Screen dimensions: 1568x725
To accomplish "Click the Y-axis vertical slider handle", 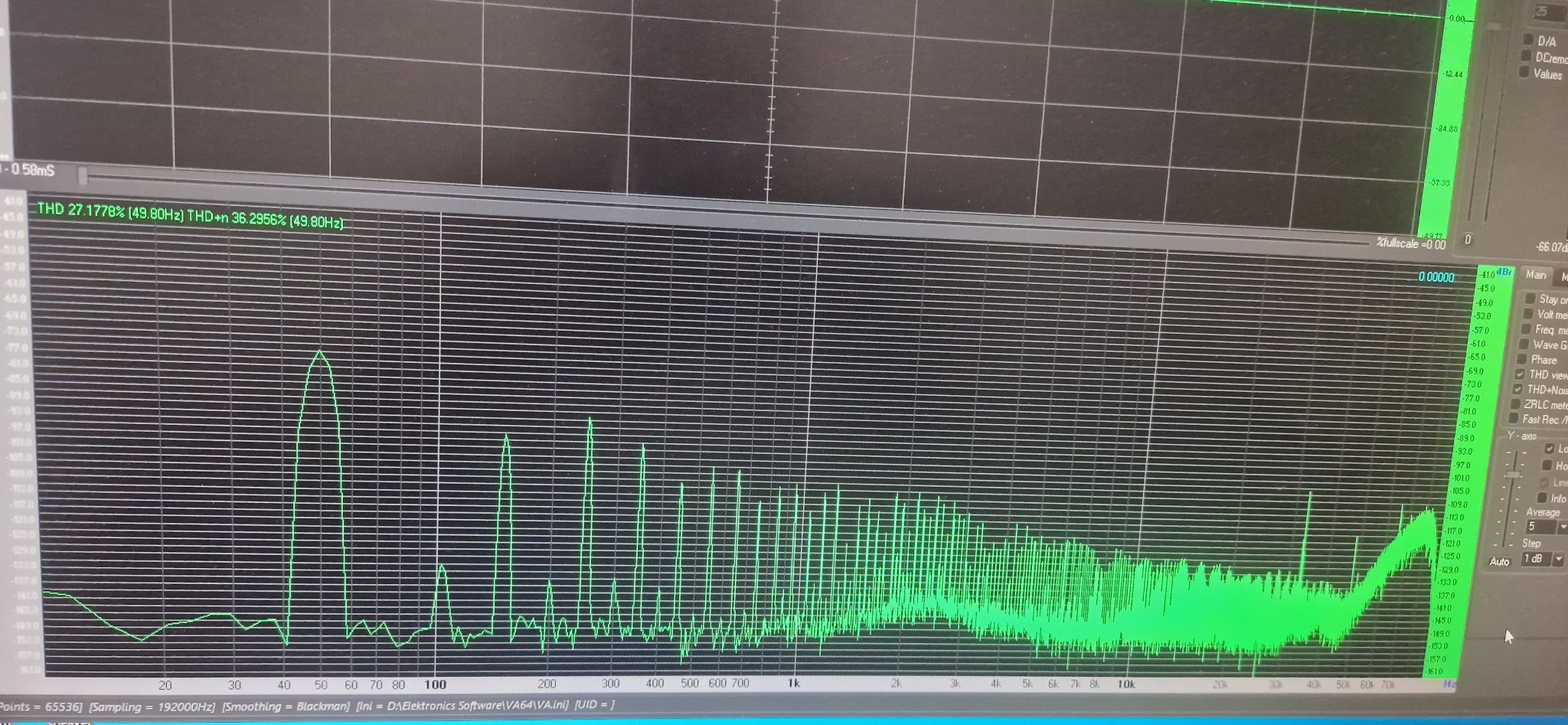I will pyautogui.click(x=1513, y=475).
